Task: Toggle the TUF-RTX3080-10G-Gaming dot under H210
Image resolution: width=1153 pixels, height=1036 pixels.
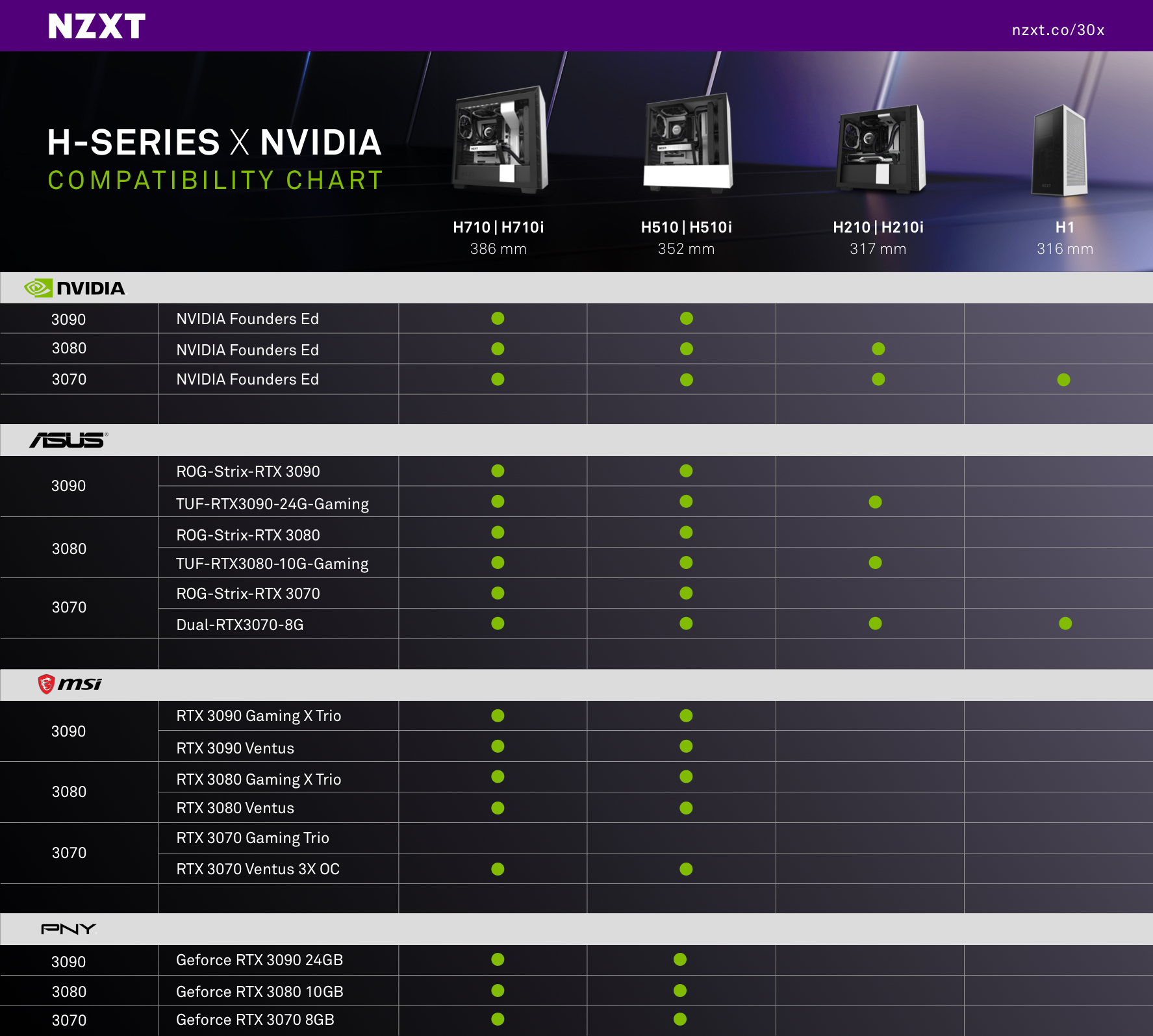Action: coord(875,562)
